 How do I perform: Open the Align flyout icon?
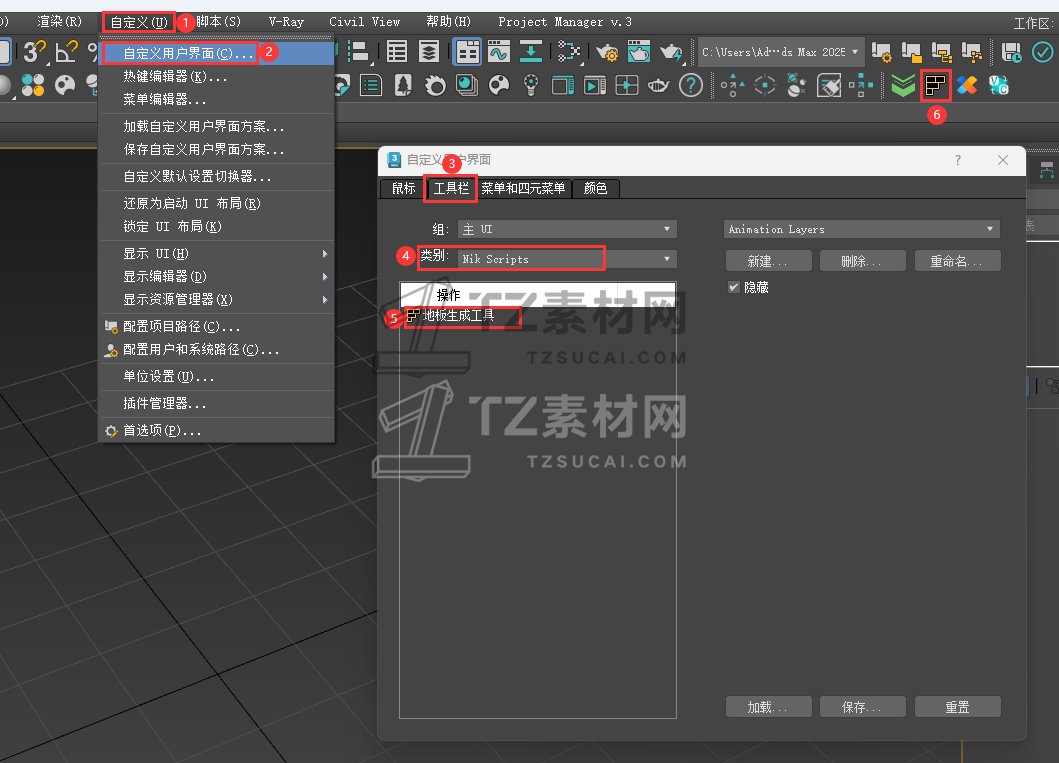[359, 52]
